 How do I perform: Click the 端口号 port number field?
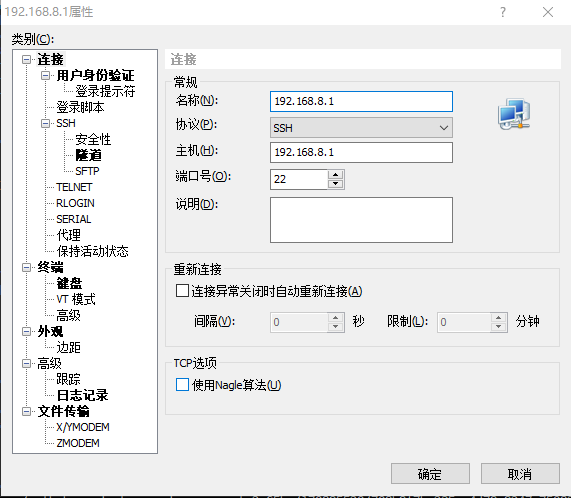[x=299, y=179]
